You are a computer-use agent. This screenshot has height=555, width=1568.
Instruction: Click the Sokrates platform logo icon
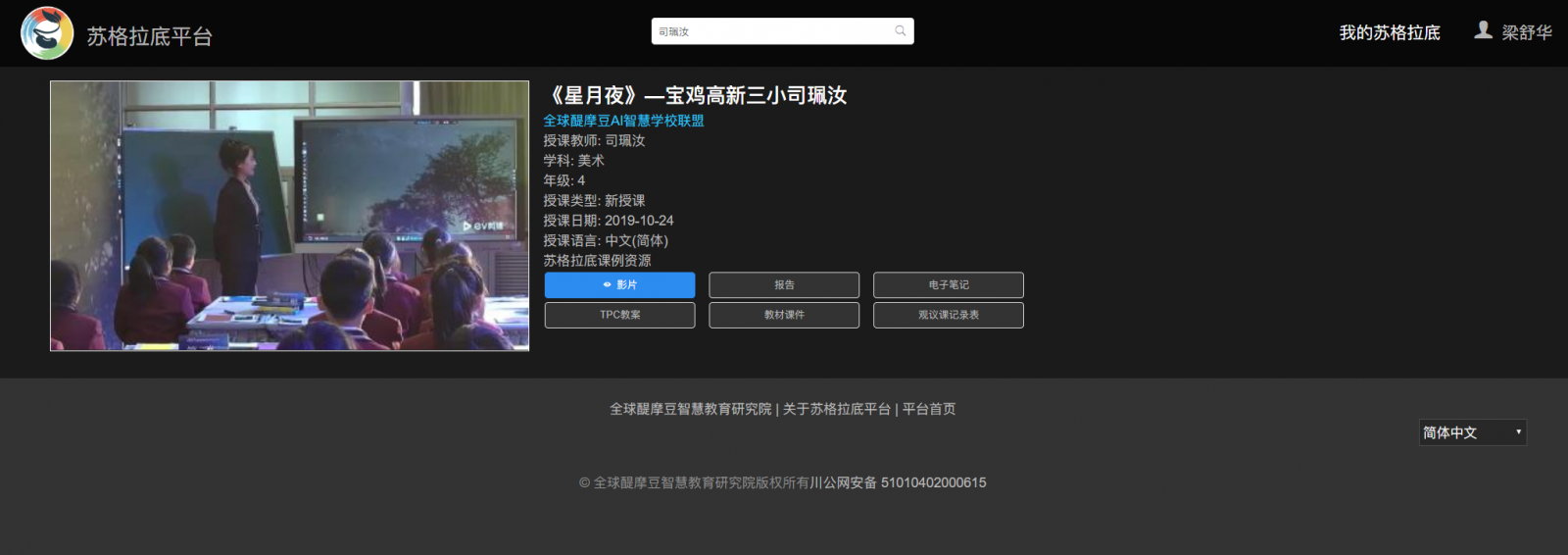47,33
